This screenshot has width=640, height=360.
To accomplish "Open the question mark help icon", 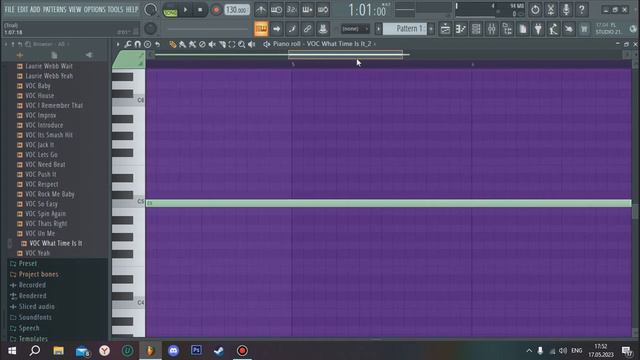I will [x=582, y=9].
